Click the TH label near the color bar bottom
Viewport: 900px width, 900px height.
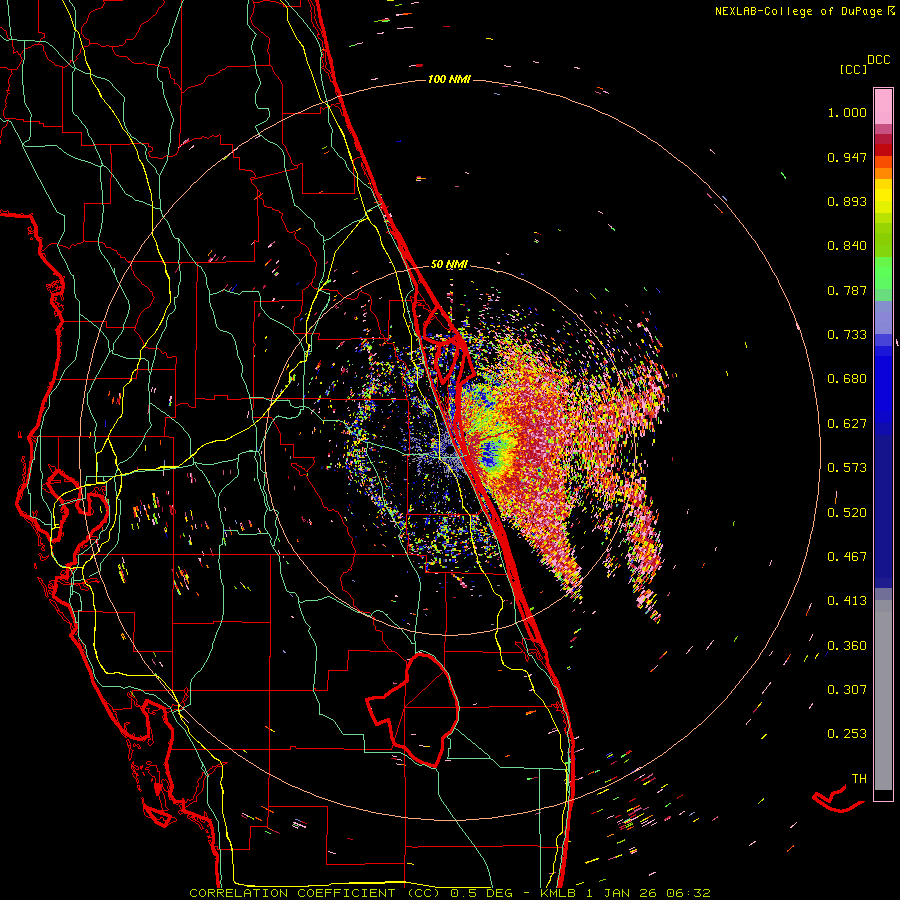[859, 779]
